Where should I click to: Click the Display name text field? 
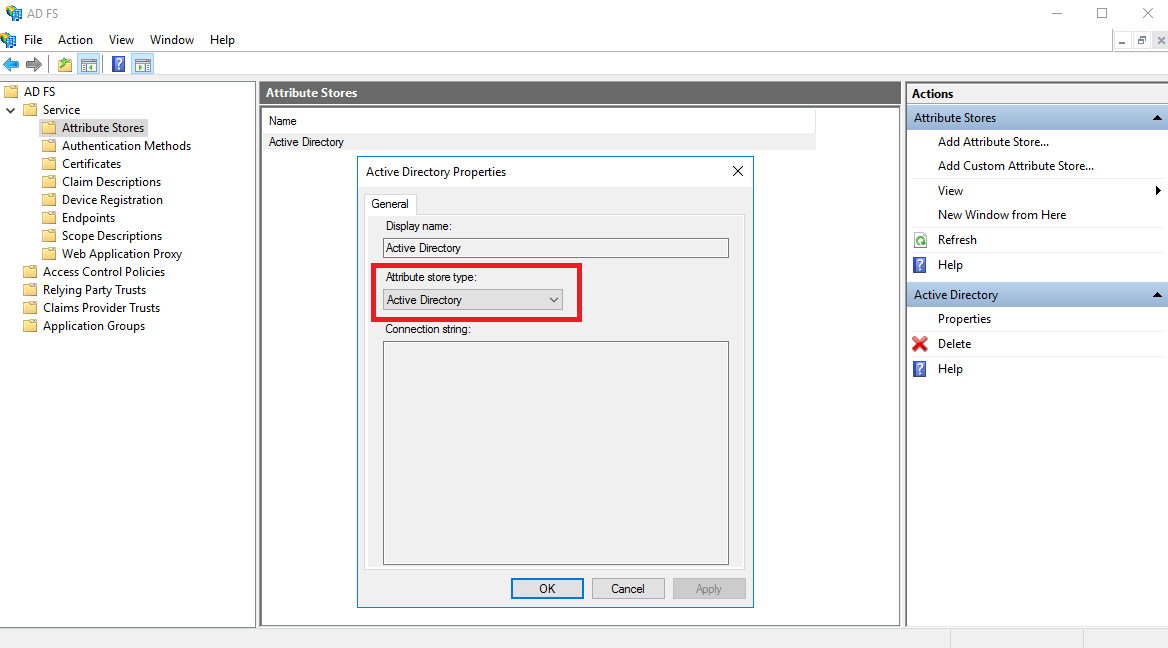pos(556,248)
